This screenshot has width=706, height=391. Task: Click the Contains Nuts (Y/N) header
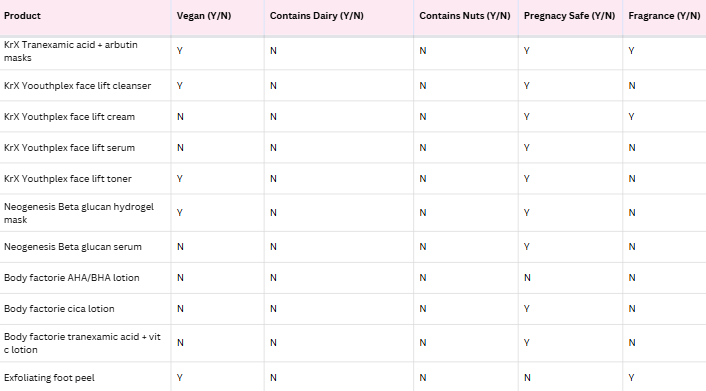click(465, 16)
